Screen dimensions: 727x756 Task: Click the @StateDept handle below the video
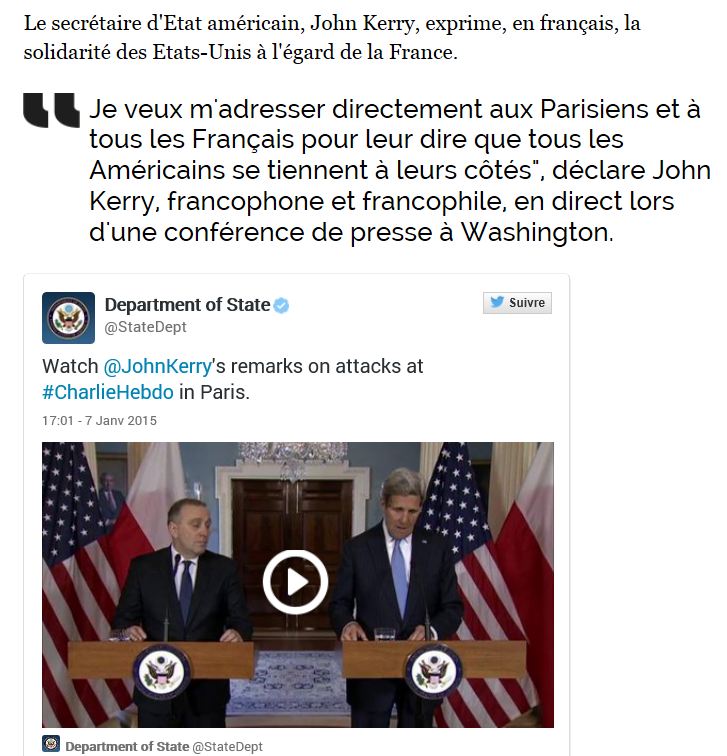(x=228, y=746)
